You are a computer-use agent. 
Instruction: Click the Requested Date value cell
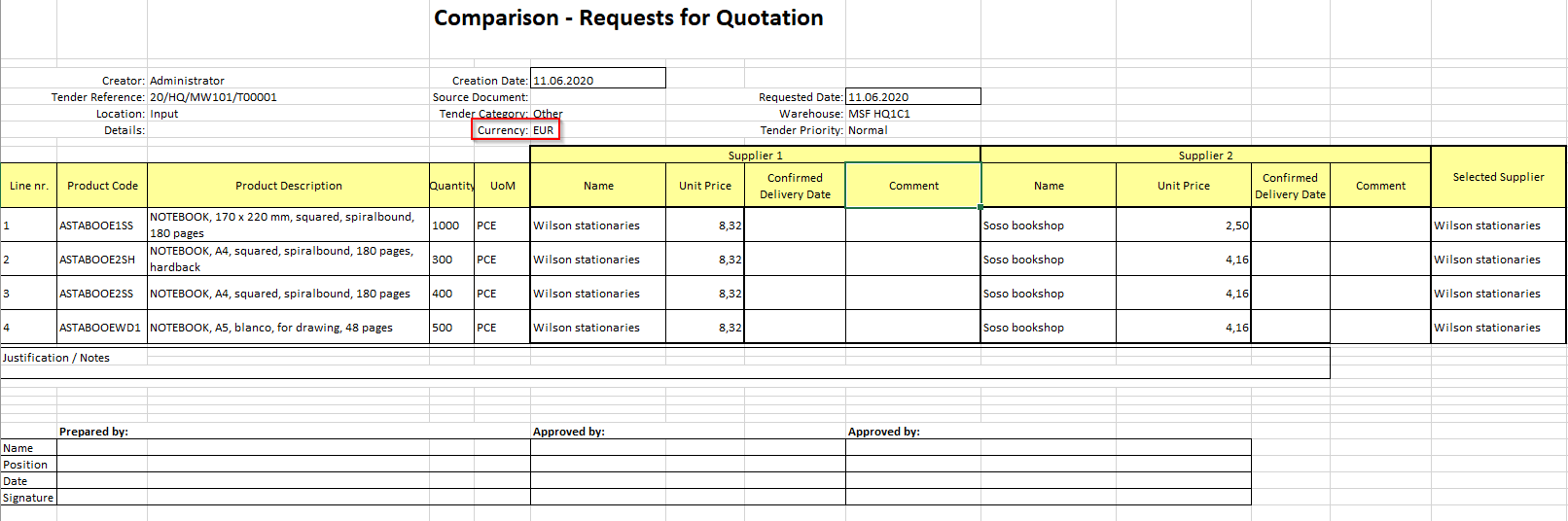(x=912, y=97)
